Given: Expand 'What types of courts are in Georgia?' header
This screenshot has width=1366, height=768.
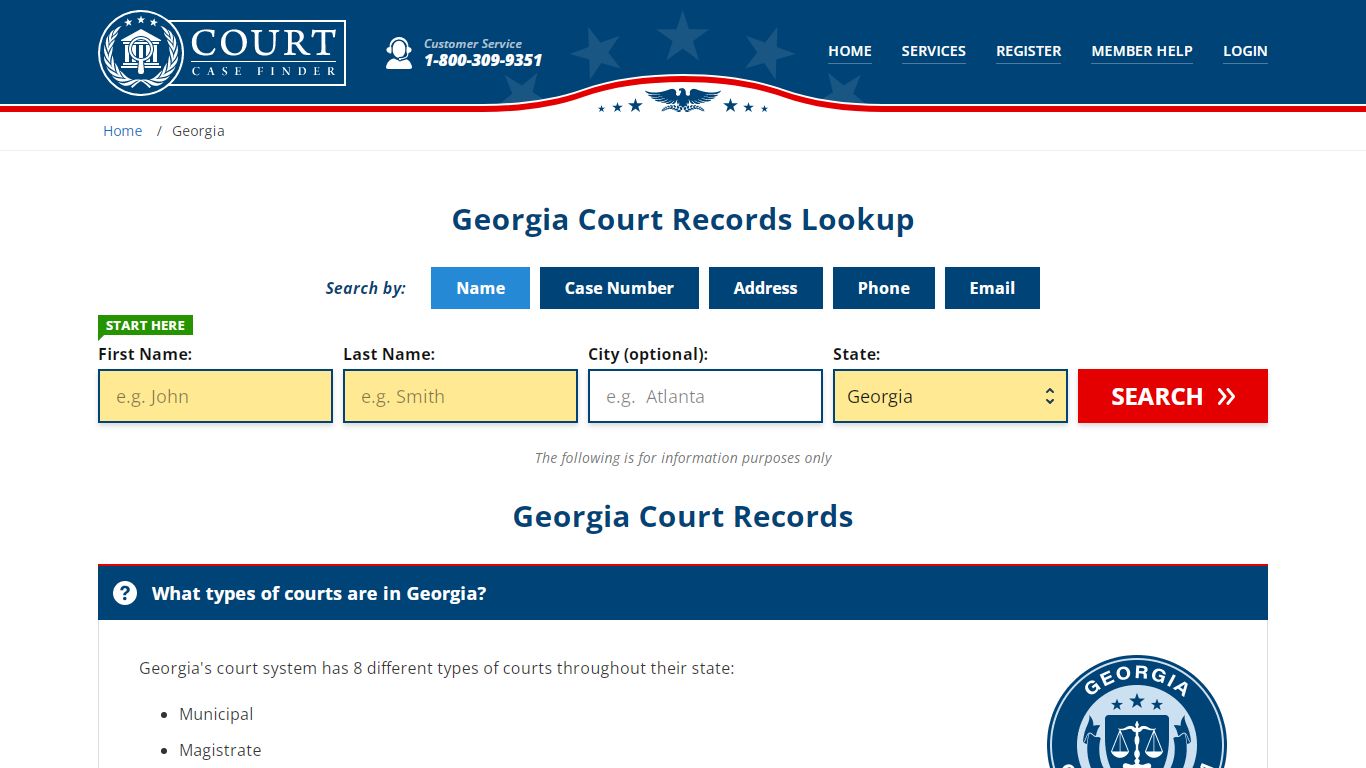Looking at the screenshot, I should tap(683, 593).
